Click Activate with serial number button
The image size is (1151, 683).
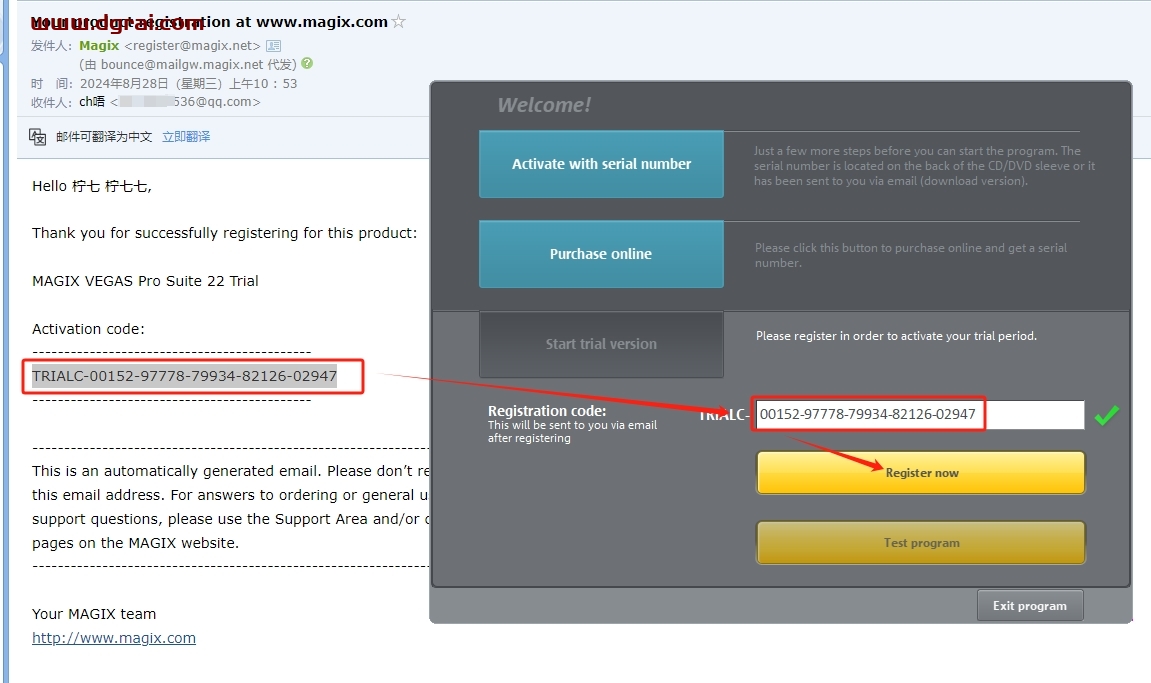[601, 164]
